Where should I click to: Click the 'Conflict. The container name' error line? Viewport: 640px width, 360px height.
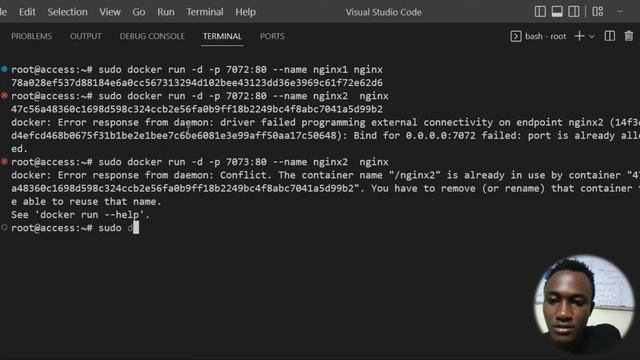(325, 175)
